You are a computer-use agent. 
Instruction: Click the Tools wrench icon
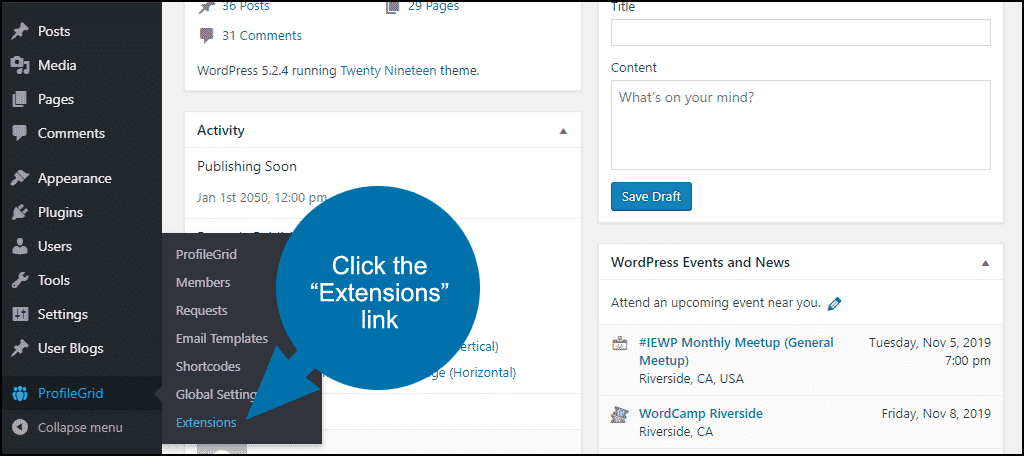coord(20,280)
